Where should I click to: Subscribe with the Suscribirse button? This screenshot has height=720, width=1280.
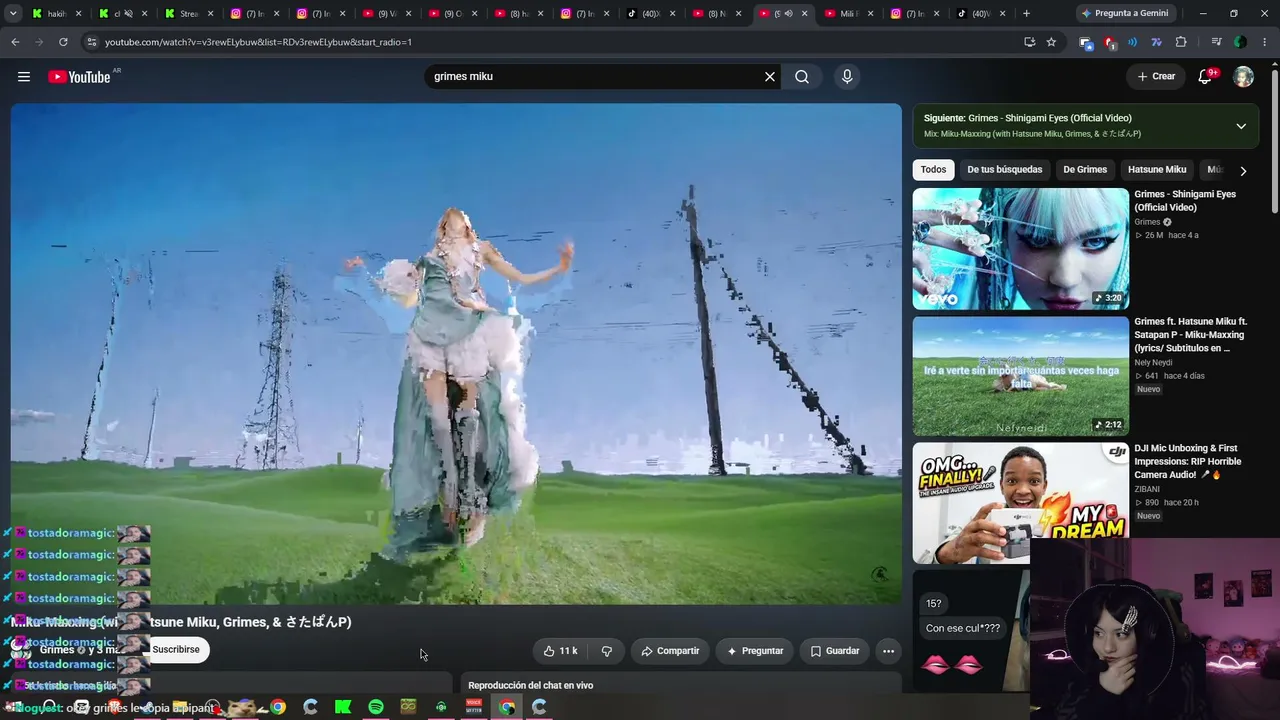pos(176,650)
